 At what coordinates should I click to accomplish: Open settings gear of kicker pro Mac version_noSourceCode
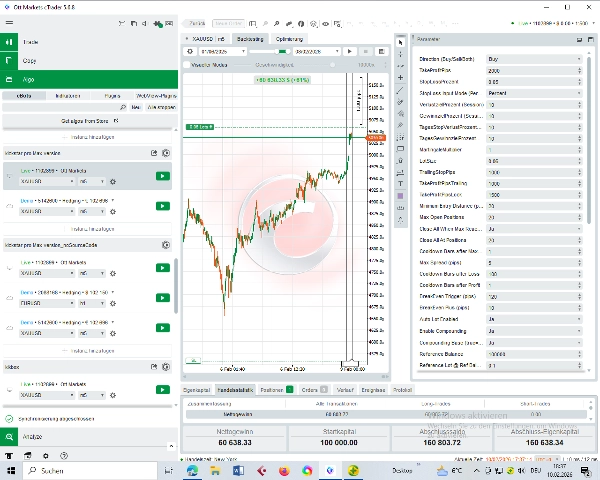click(166, 245)
